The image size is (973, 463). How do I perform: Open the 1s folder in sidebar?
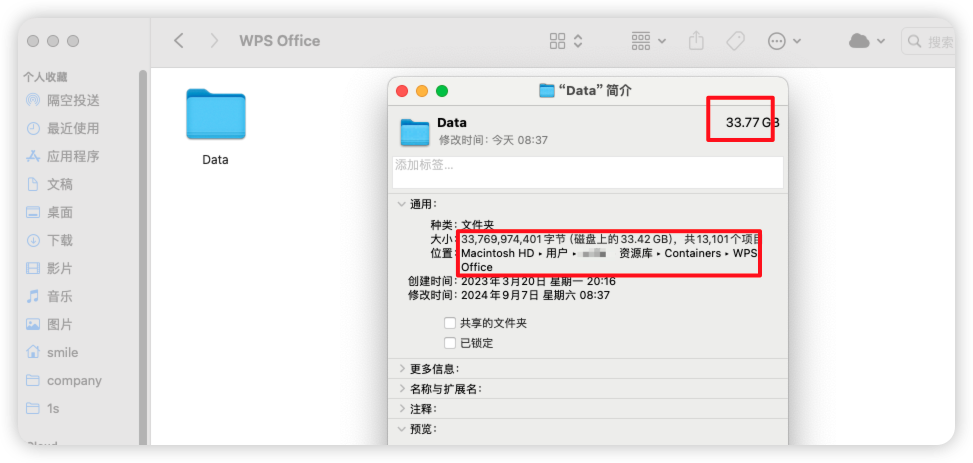[43, 408]
